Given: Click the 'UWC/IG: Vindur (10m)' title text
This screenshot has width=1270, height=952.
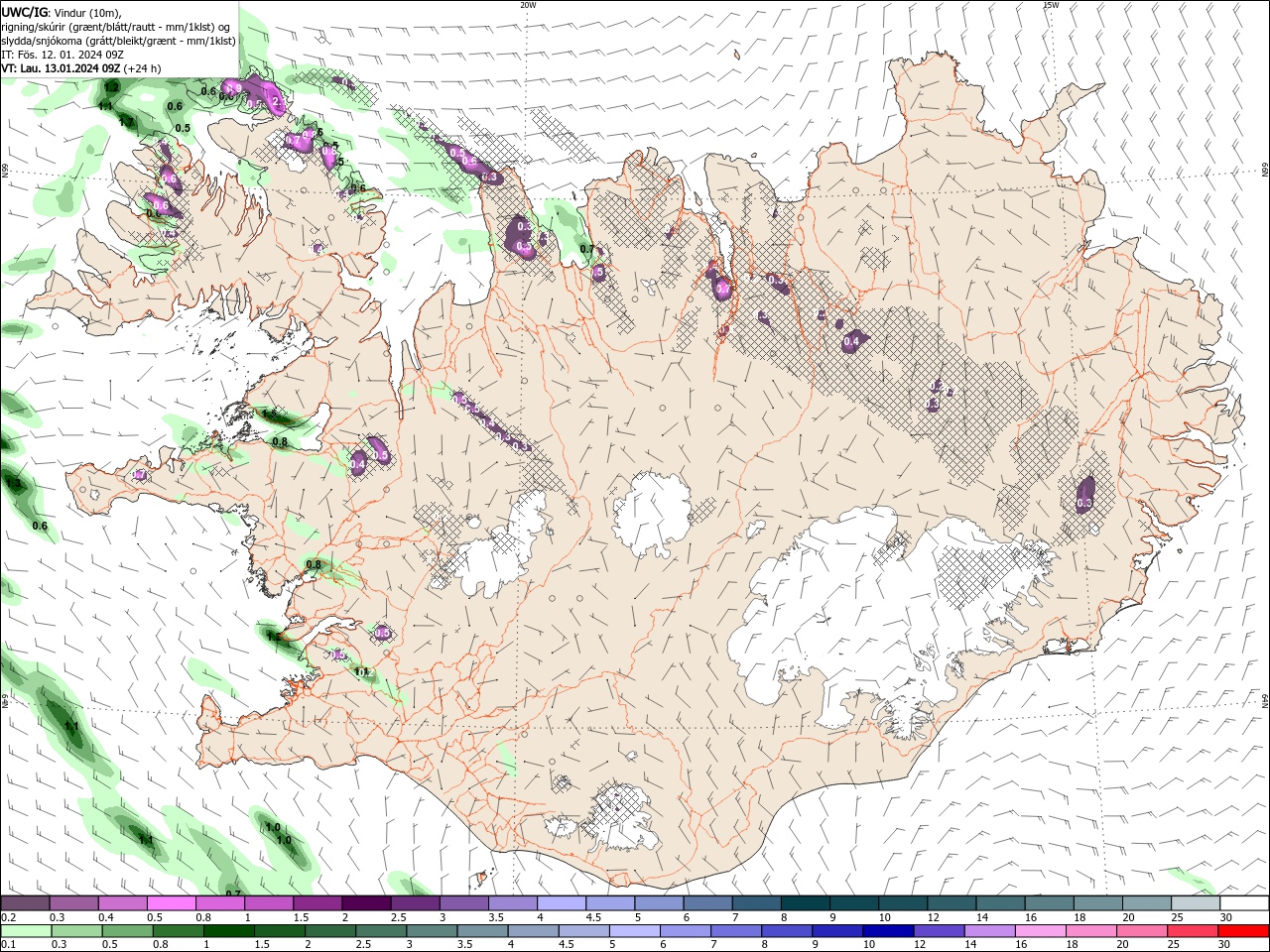Looking at the screenshot, I should [62, 12].
